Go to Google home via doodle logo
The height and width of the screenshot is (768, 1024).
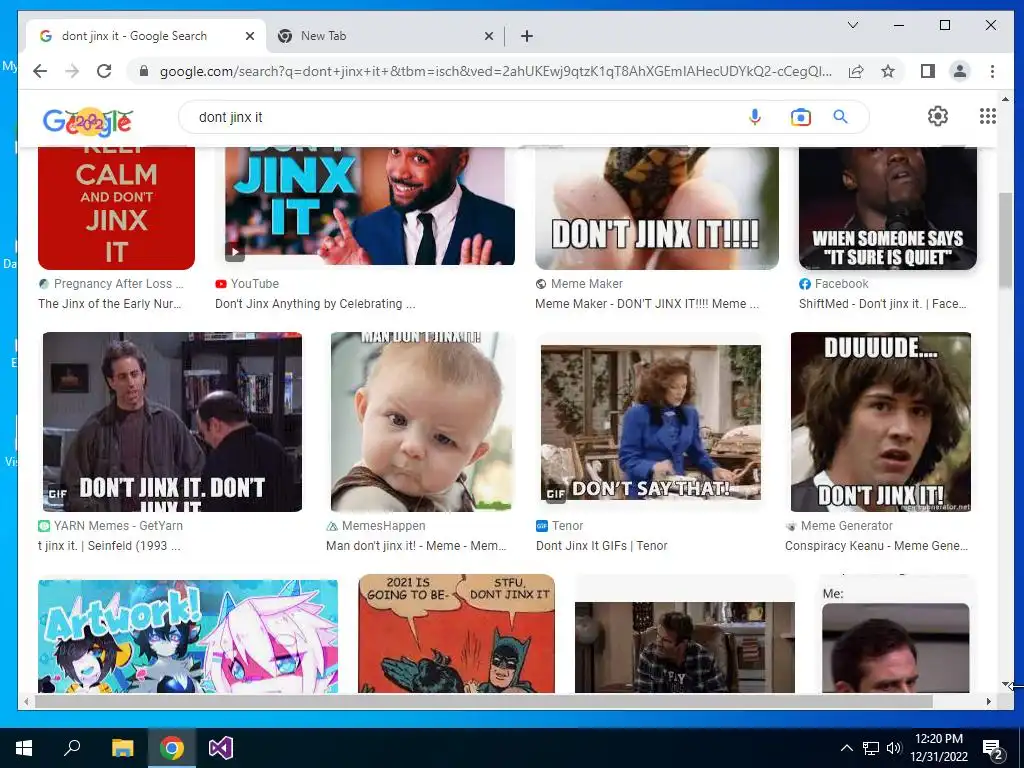point(88,121)
